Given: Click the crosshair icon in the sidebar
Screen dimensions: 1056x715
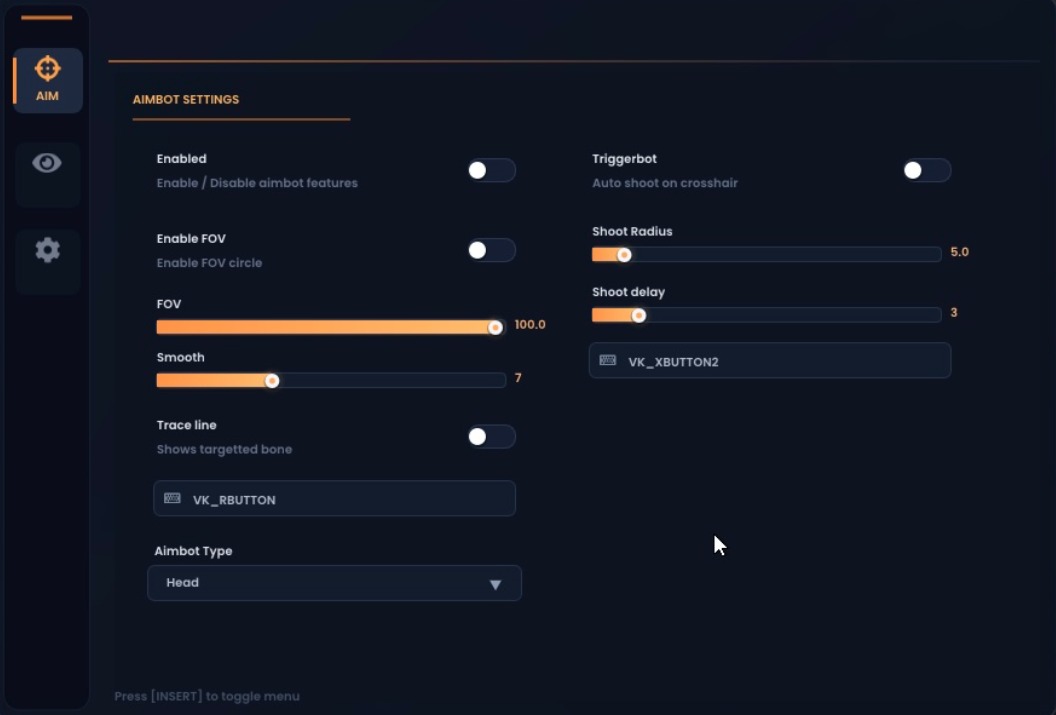Looking at the screenshot, I should 47,68.
